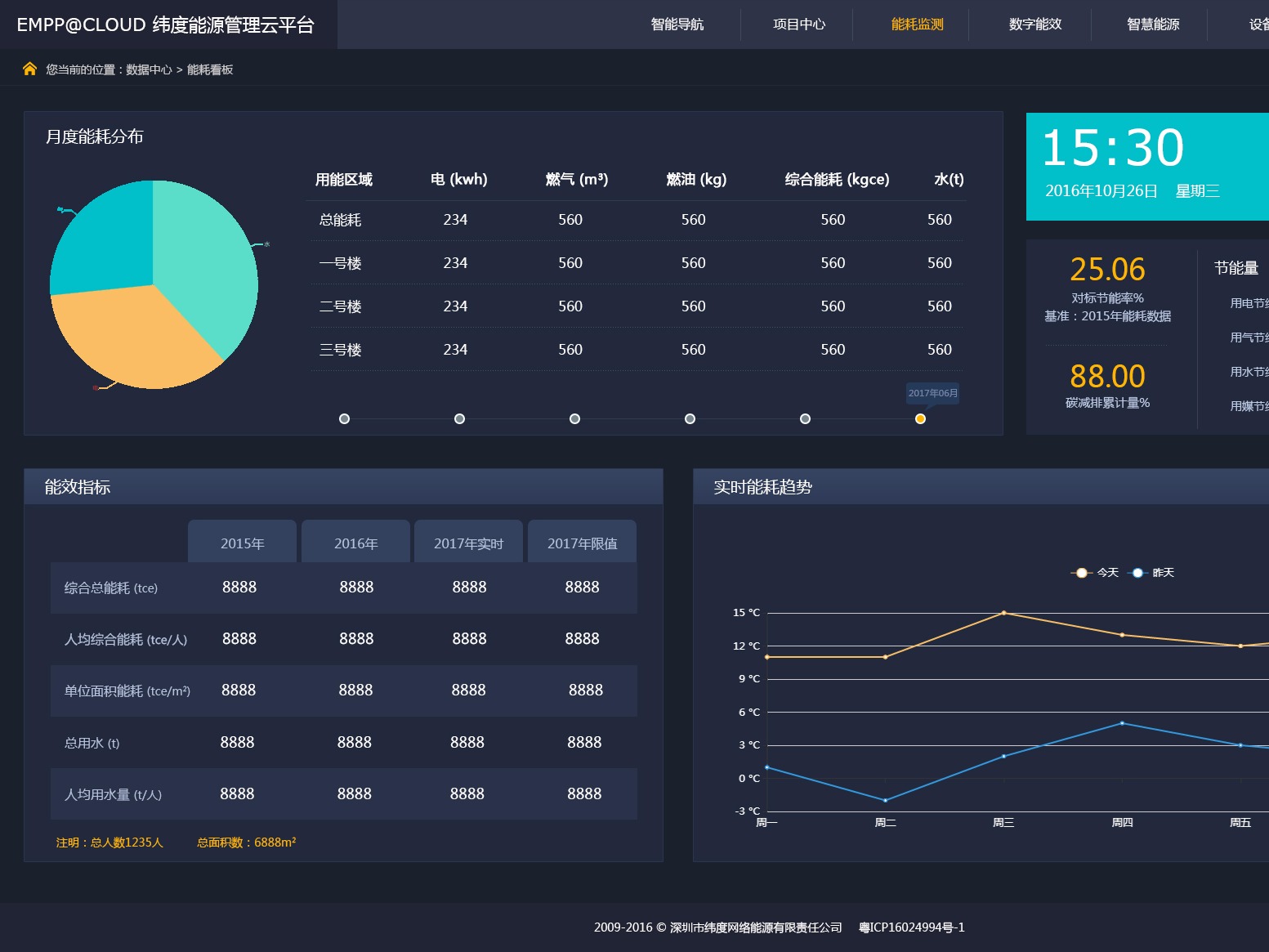Viewport: 1269px width, 952px height.
Task: Click the 水(t) column header
Action: [949, 180]
